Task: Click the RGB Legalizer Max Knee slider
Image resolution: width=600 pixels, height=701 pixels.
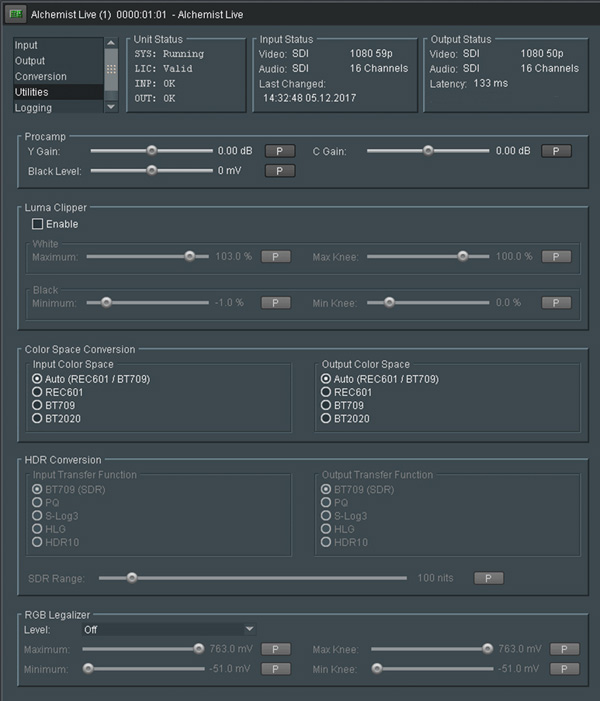Action: 432,649
